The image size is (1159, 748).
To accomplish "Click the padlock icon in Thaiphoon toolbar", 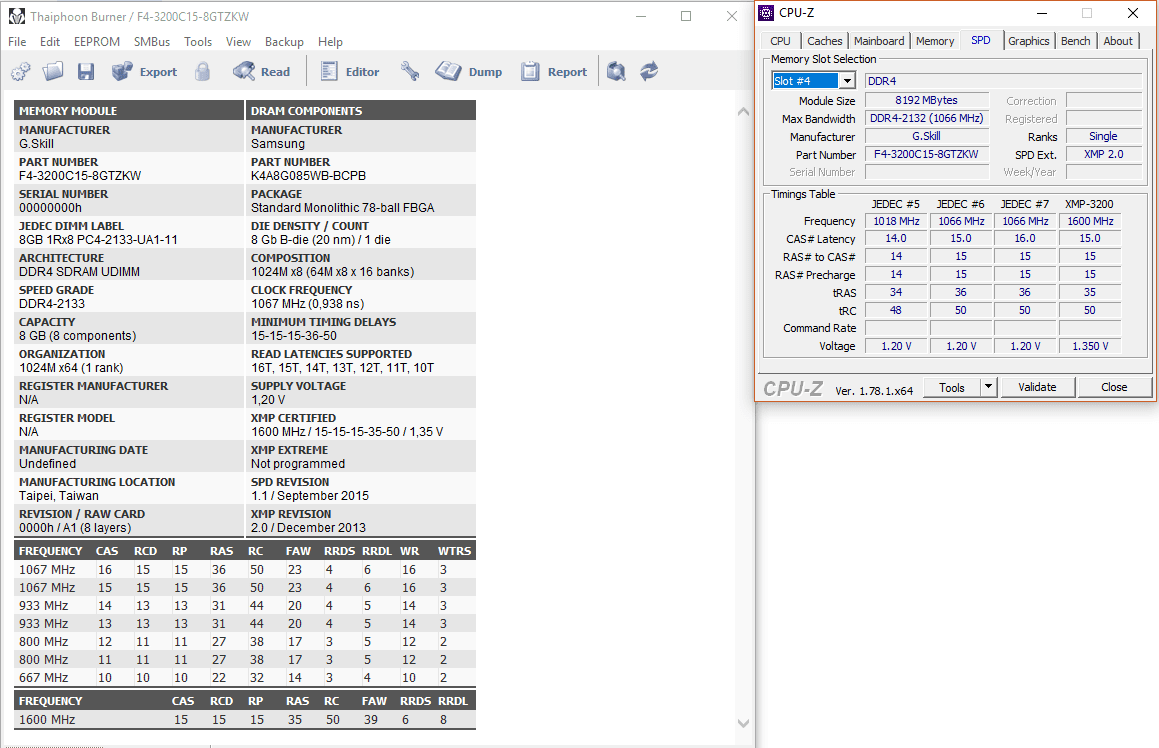I will (203, 71).
